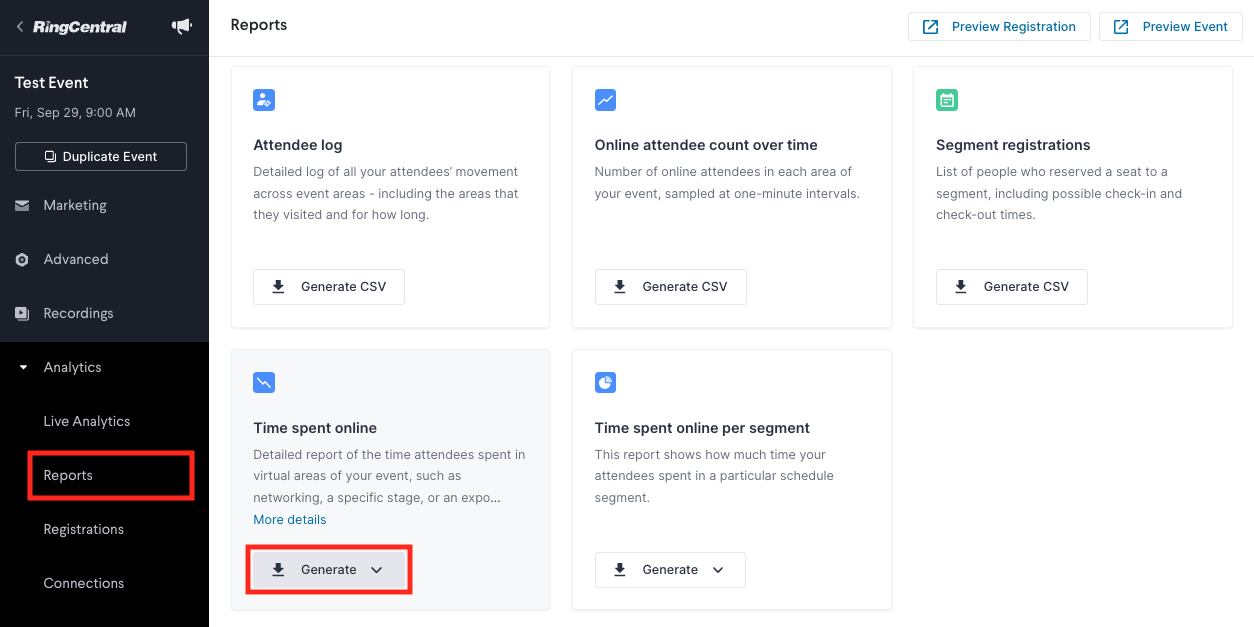Click the external link icon on Preview Event

[x=1121, y=27]
